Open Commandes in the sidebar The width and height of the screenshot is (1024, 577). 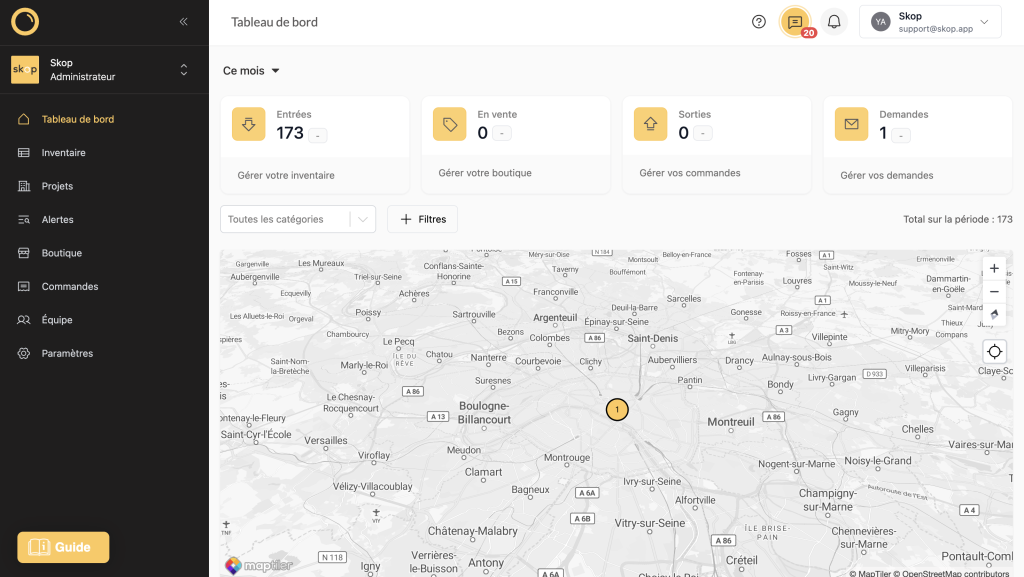click(x=69, y=287)
